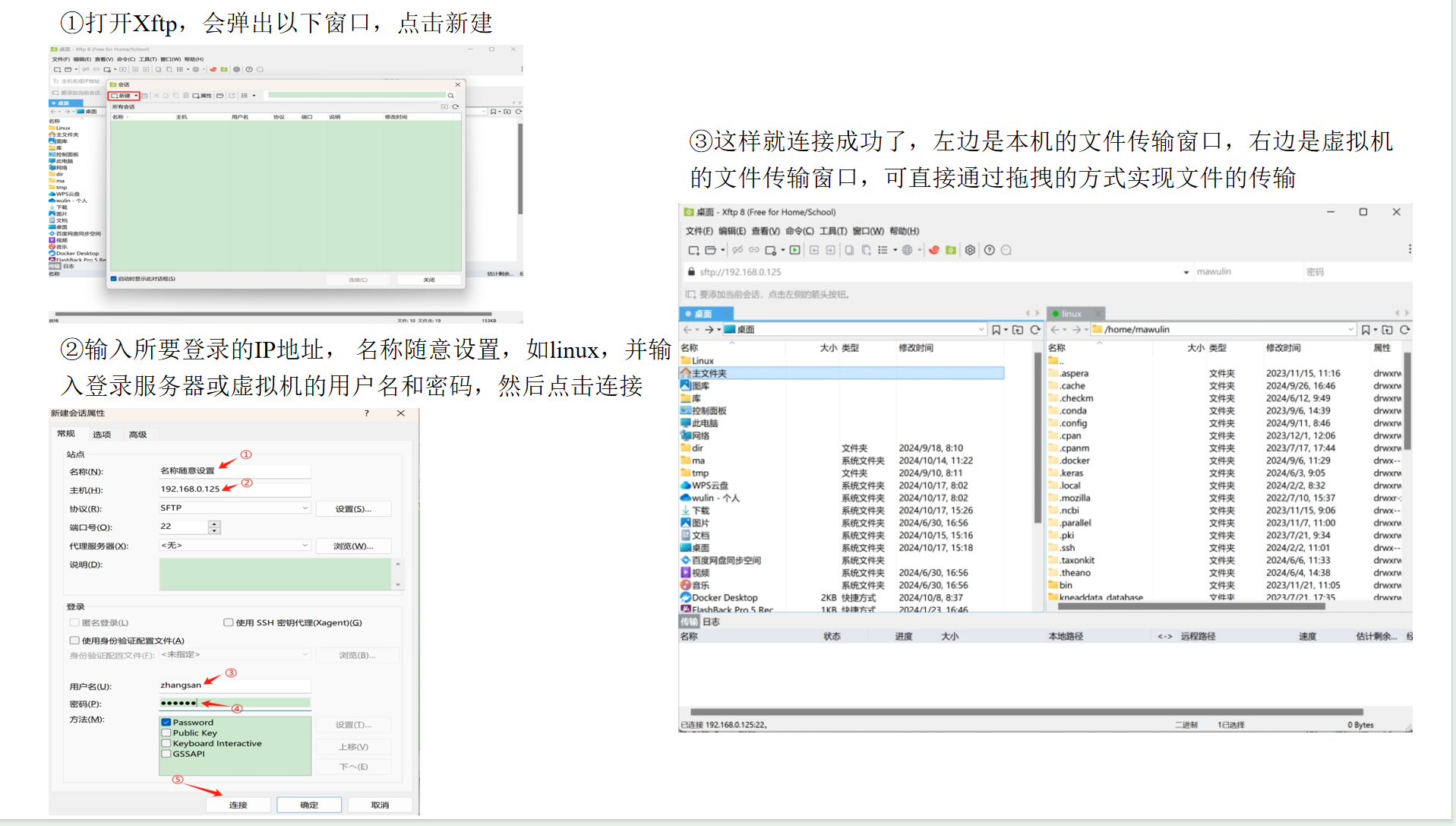Click the back arrow in the local 桌面 pane
The image size is (1456, 826).
[687, 330]
